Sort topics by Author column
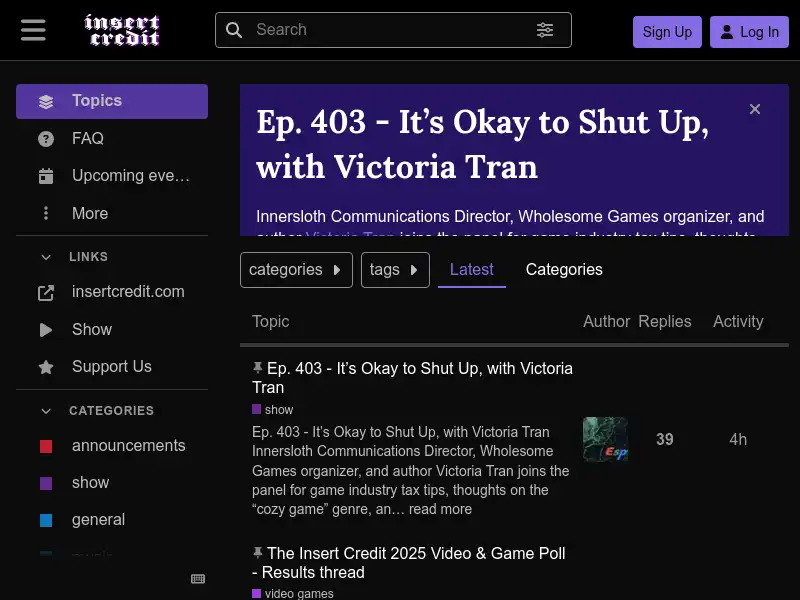800x600 pixels. point(607,321)
